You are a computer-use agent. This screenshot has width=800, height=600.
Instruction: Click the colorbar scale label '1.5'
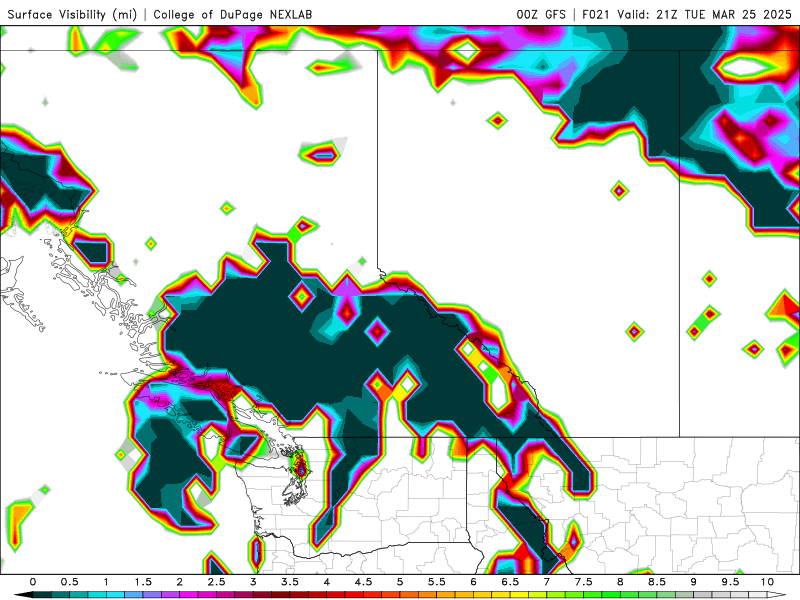click(143, 582)
